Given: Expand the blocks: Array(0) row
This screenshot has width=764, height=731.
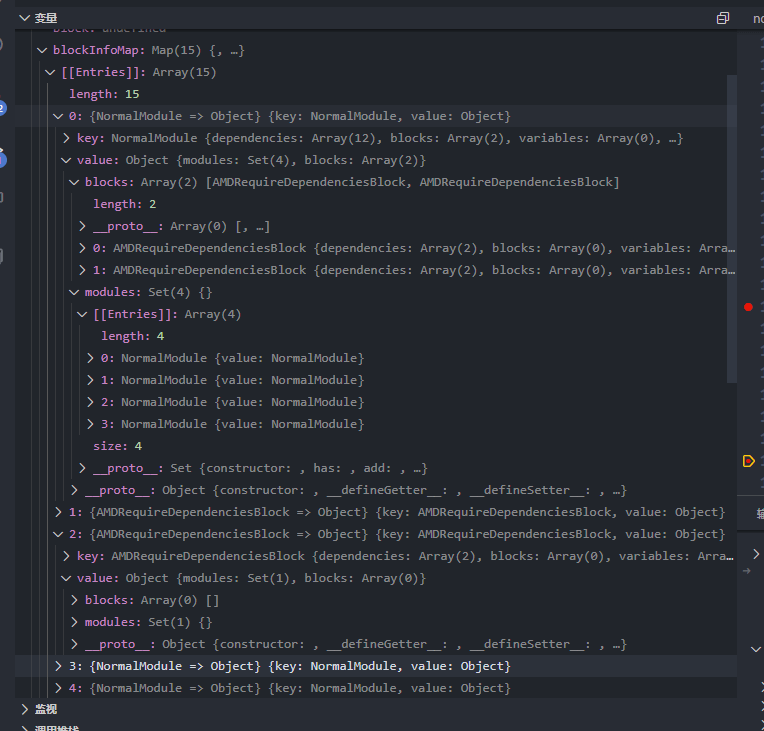Looking at the screenshot, I should (x=74, y=600).
